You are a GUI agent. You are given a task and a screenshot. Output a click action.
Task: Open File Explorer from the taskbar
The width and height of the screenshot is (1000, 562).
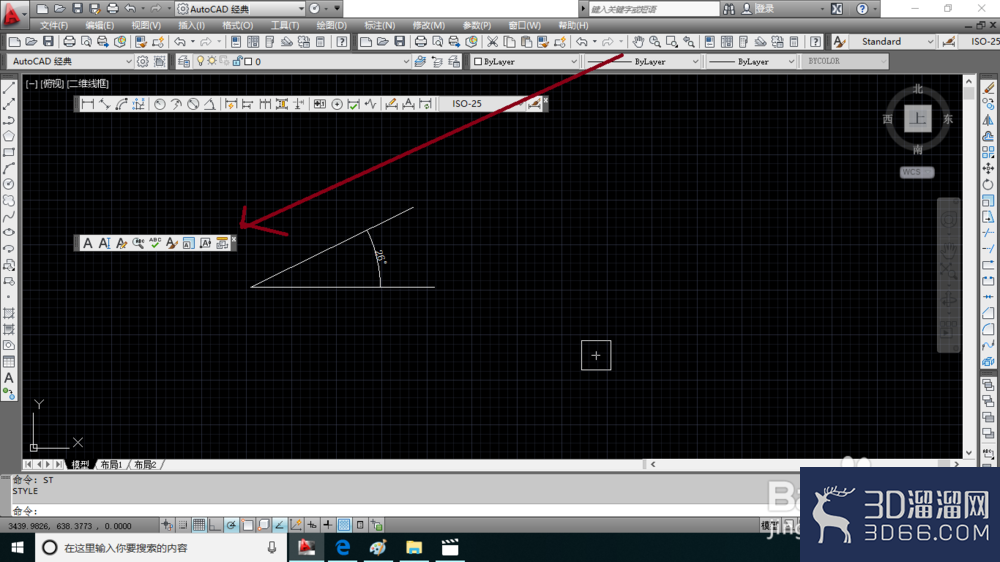(x=414, y=548)
